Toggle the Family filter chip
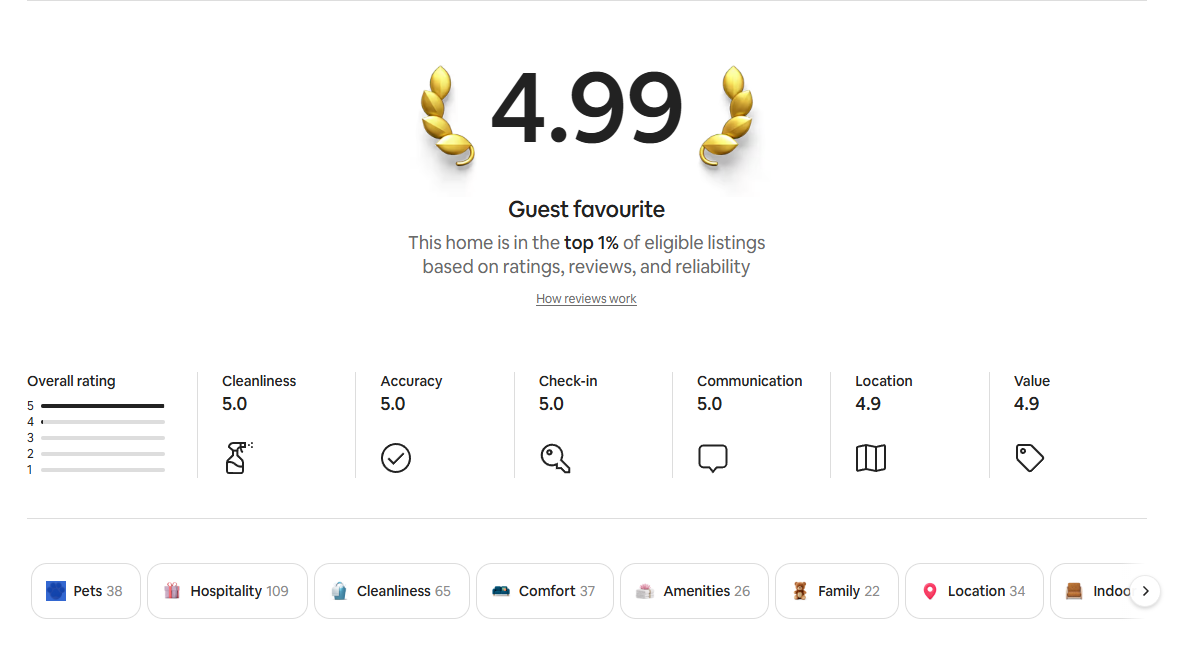Screen dimensions: 1179x647 [836, 590]
